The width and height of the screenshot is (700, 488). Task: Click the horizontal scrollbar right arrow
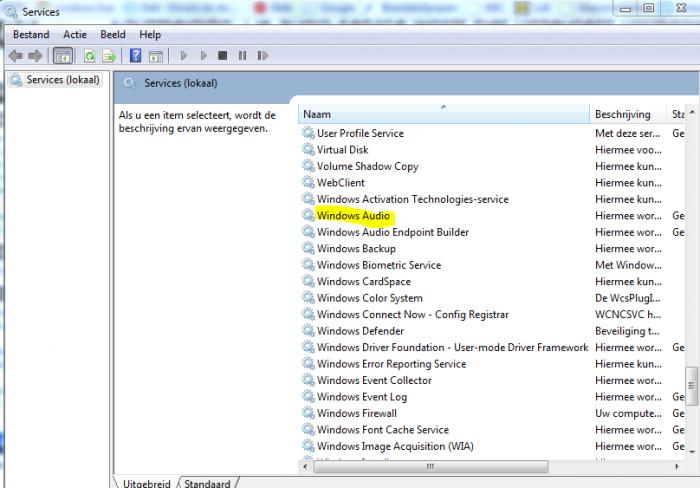pos(677,467)
